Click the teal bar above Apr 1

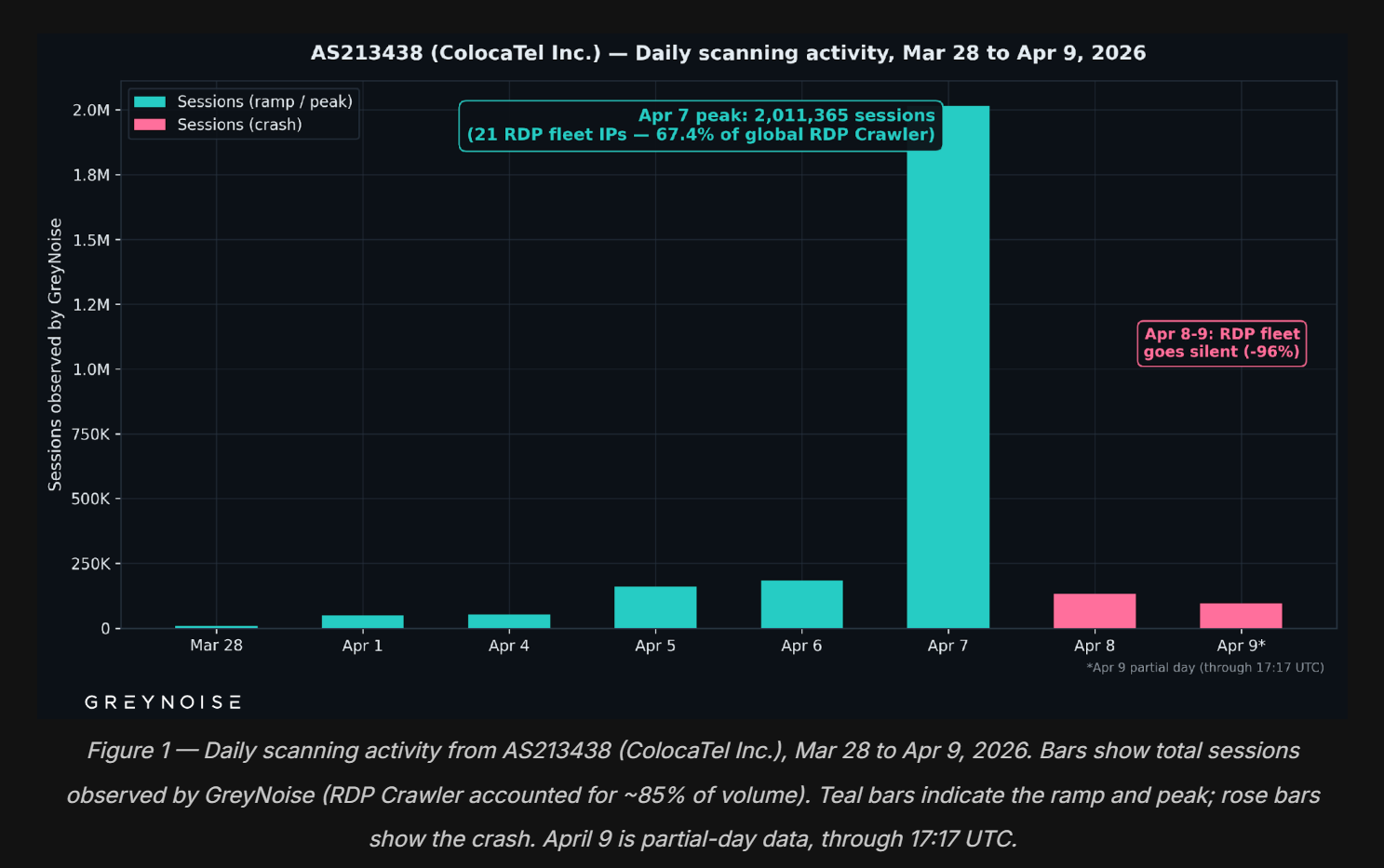(x=363, y=621)
